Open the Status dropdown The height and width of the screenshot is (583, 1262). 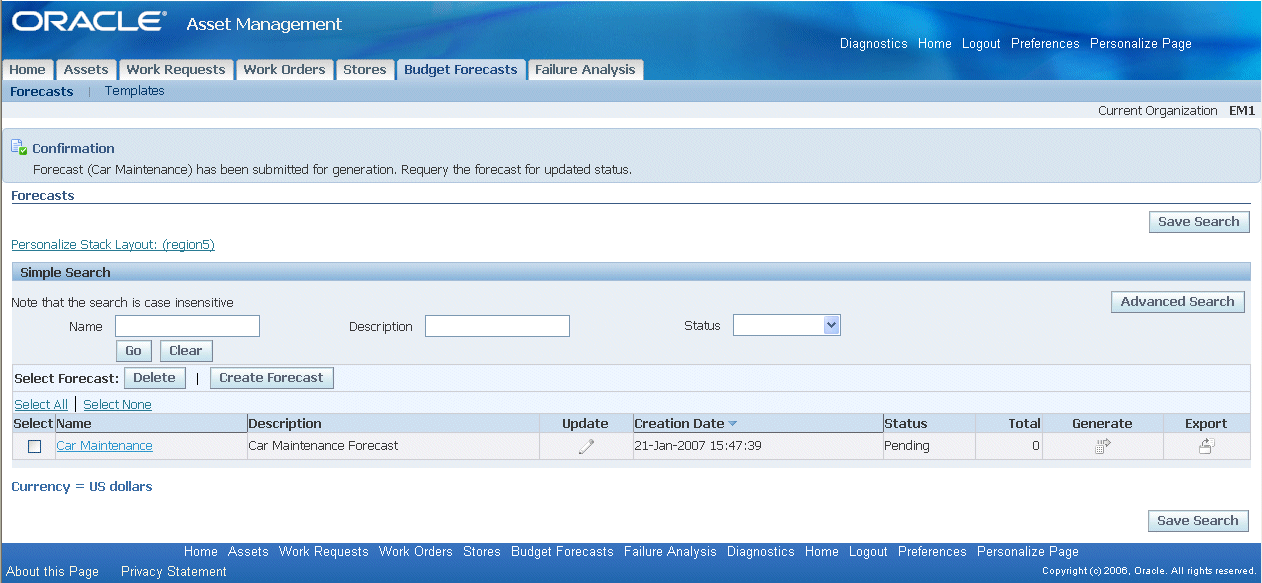point(787,325)
